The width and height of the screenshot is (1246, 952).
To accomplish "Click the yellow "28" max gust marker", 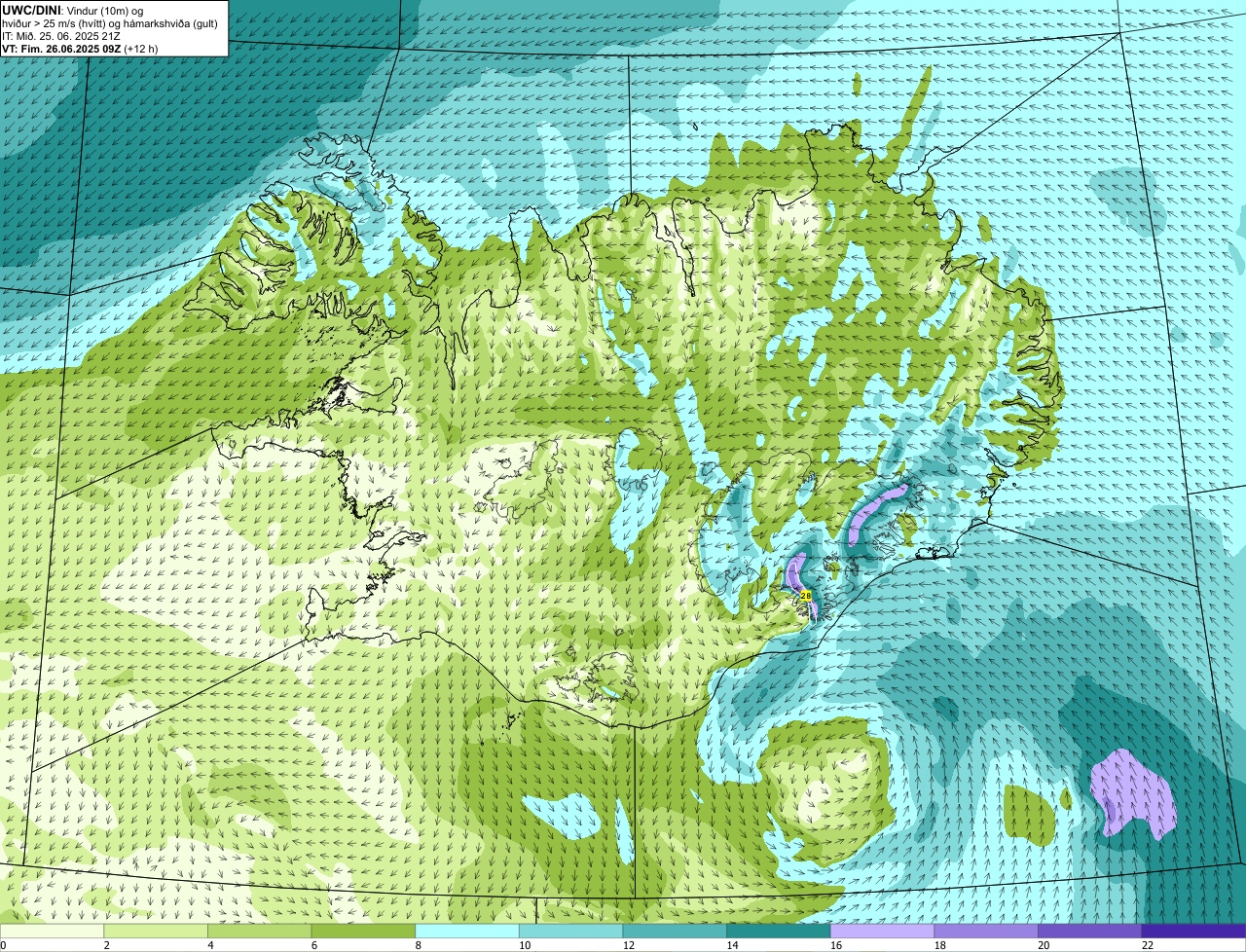I will (x=806, y=595).
